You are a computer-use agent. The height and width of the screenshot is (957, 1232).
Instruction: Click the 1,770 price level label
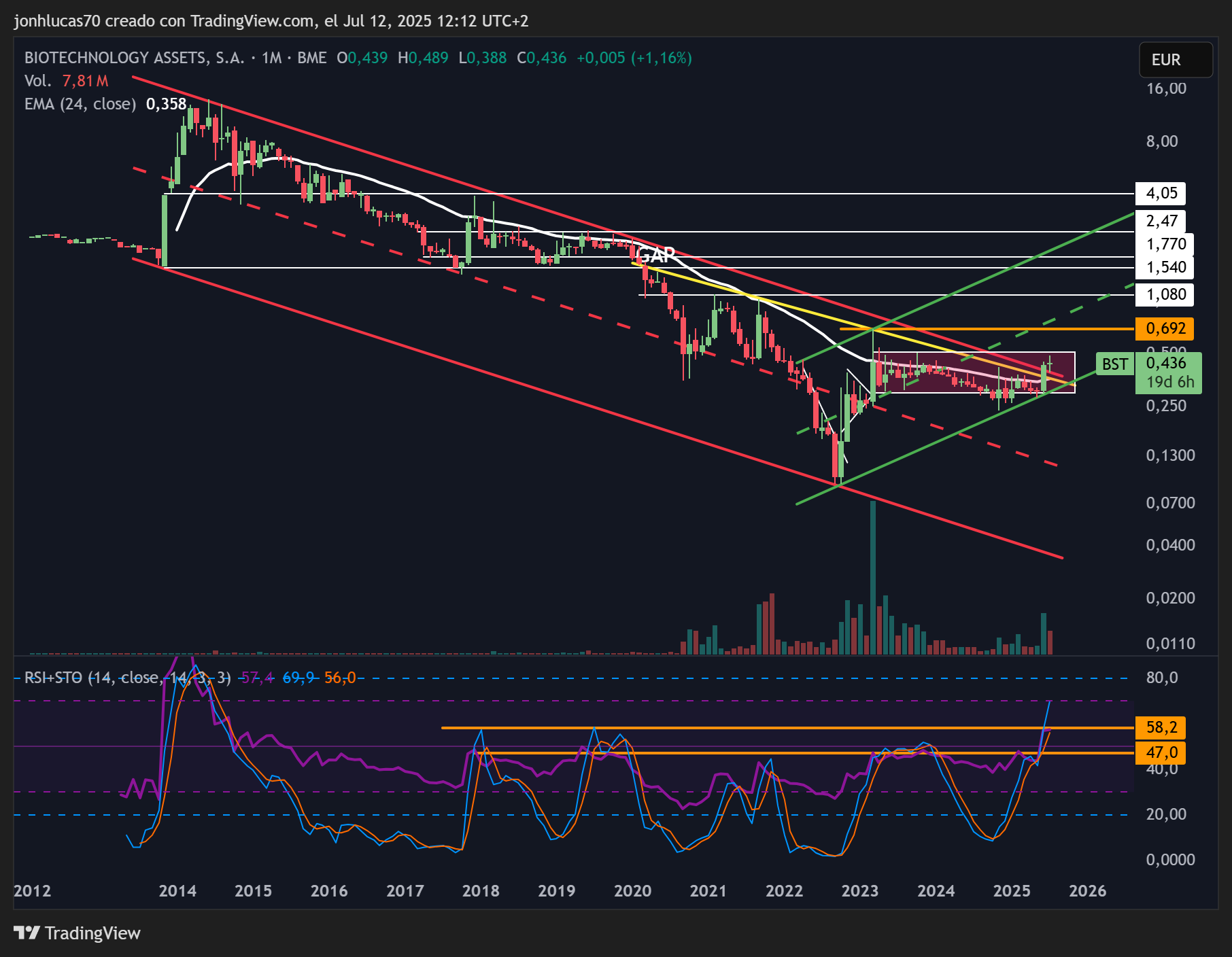coord(1165,244)
